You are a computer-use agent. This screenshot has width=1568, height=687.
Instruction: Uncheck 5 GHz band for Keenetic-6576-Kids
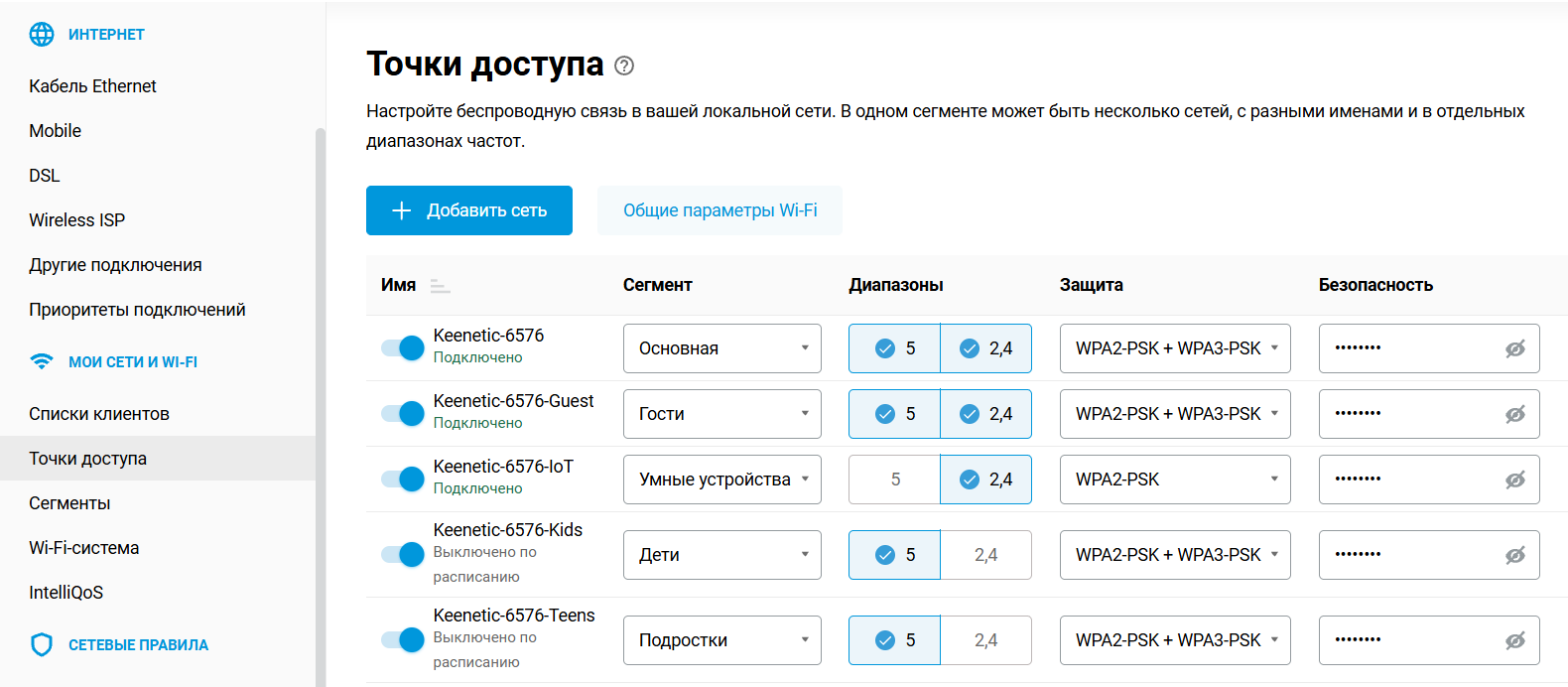894,555
